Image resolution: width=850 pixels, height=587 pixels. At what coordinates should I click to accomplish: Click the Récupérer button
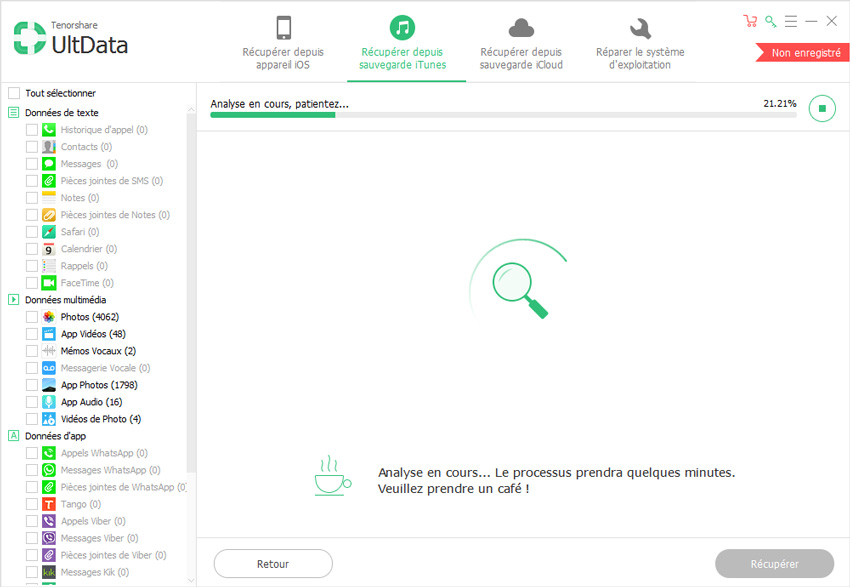pos(774,564)
